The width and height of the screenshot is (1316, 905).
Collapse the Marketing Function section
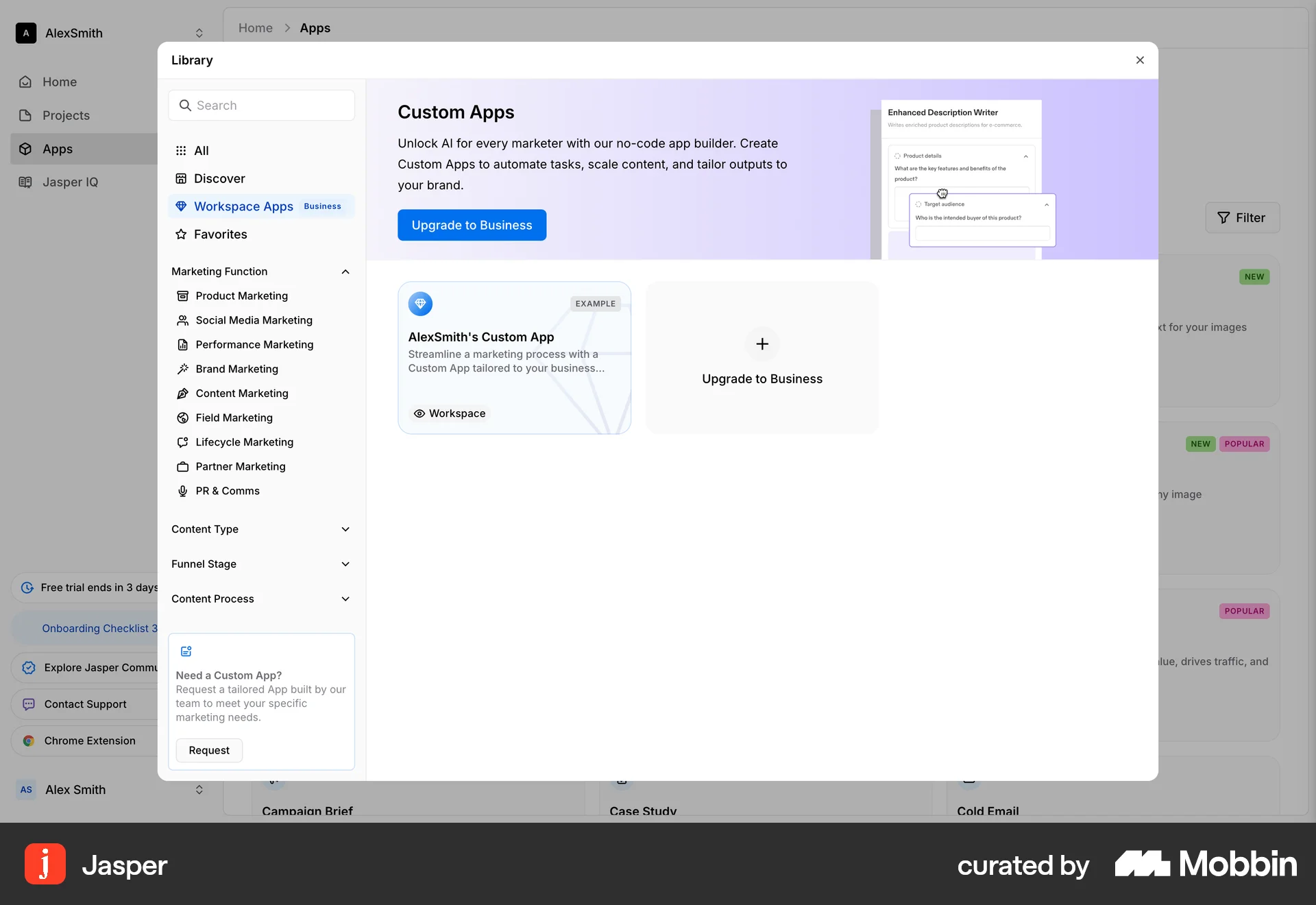[x=345, y=271]
